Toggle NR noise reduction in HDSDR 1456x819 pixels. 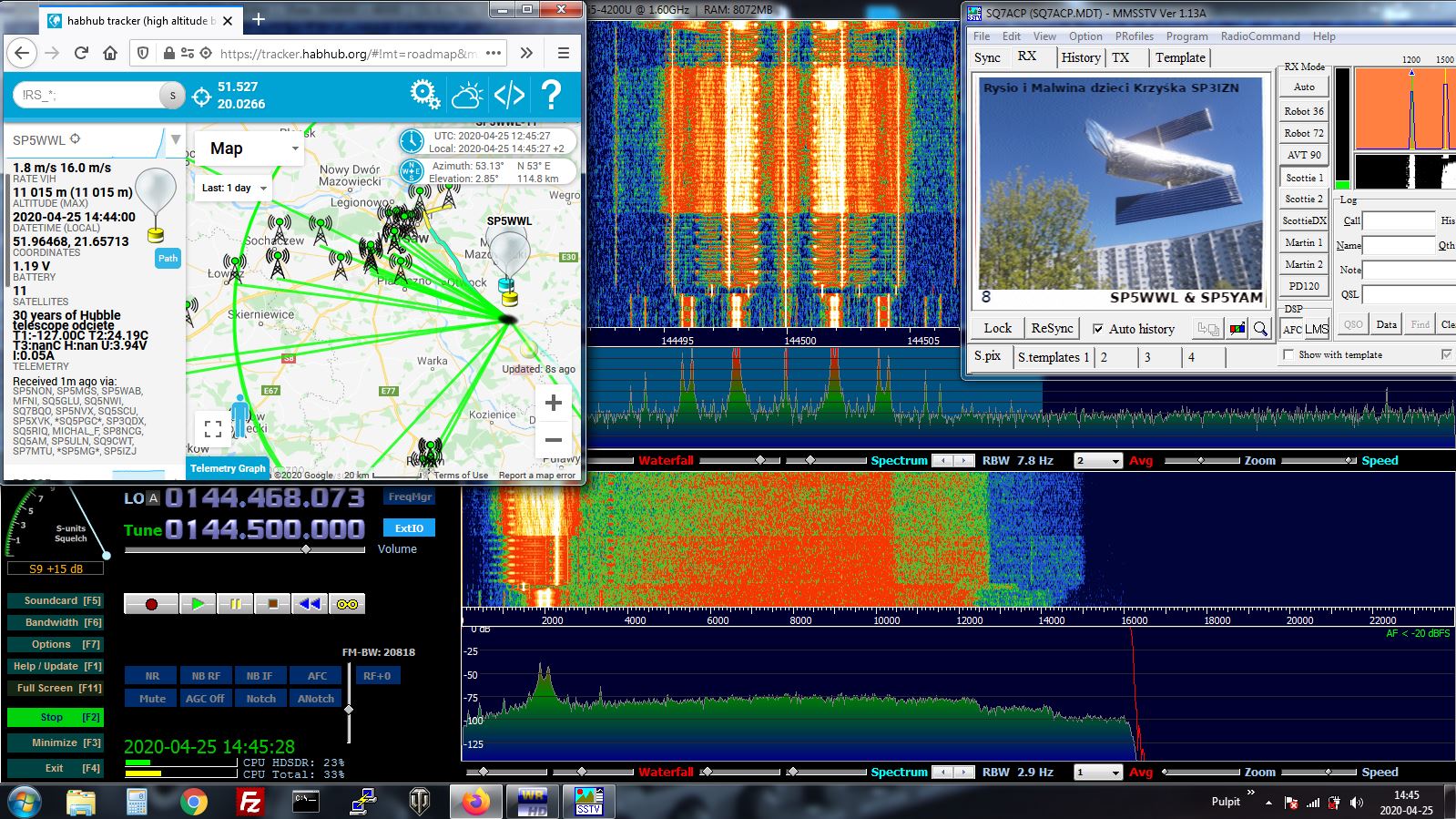coord(152,676)
